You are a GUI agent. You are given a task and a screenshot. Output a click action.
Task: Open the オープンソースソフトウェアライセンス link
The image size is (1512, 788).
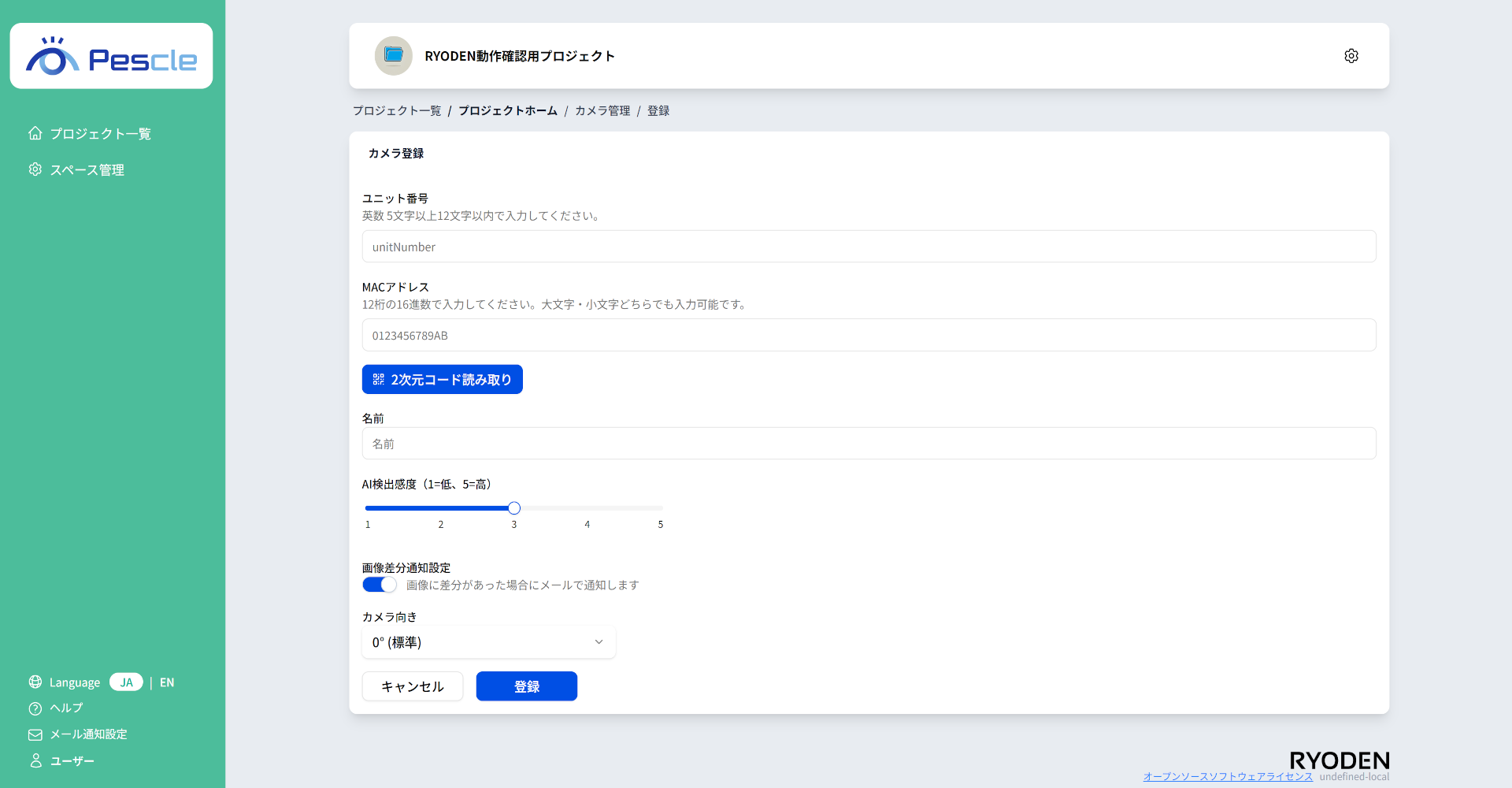pos(1227,776)
